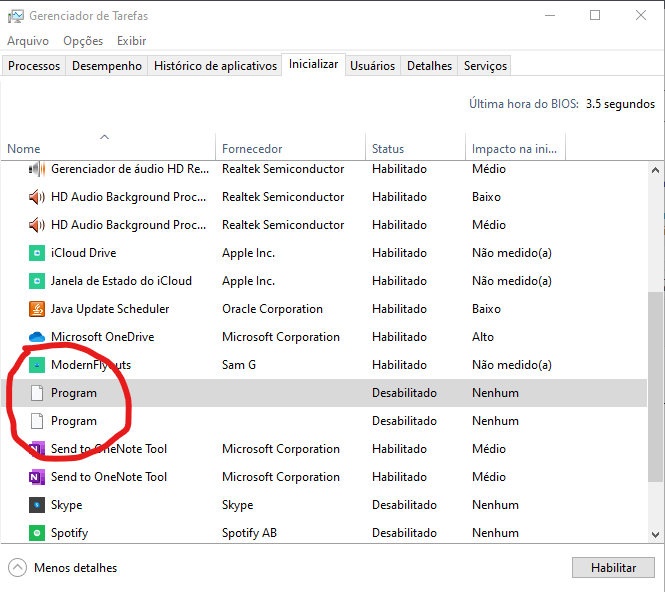Screen dimensions: 665x592
Task: Click the scrollbar up arrow
Action: tap(655, 170)
